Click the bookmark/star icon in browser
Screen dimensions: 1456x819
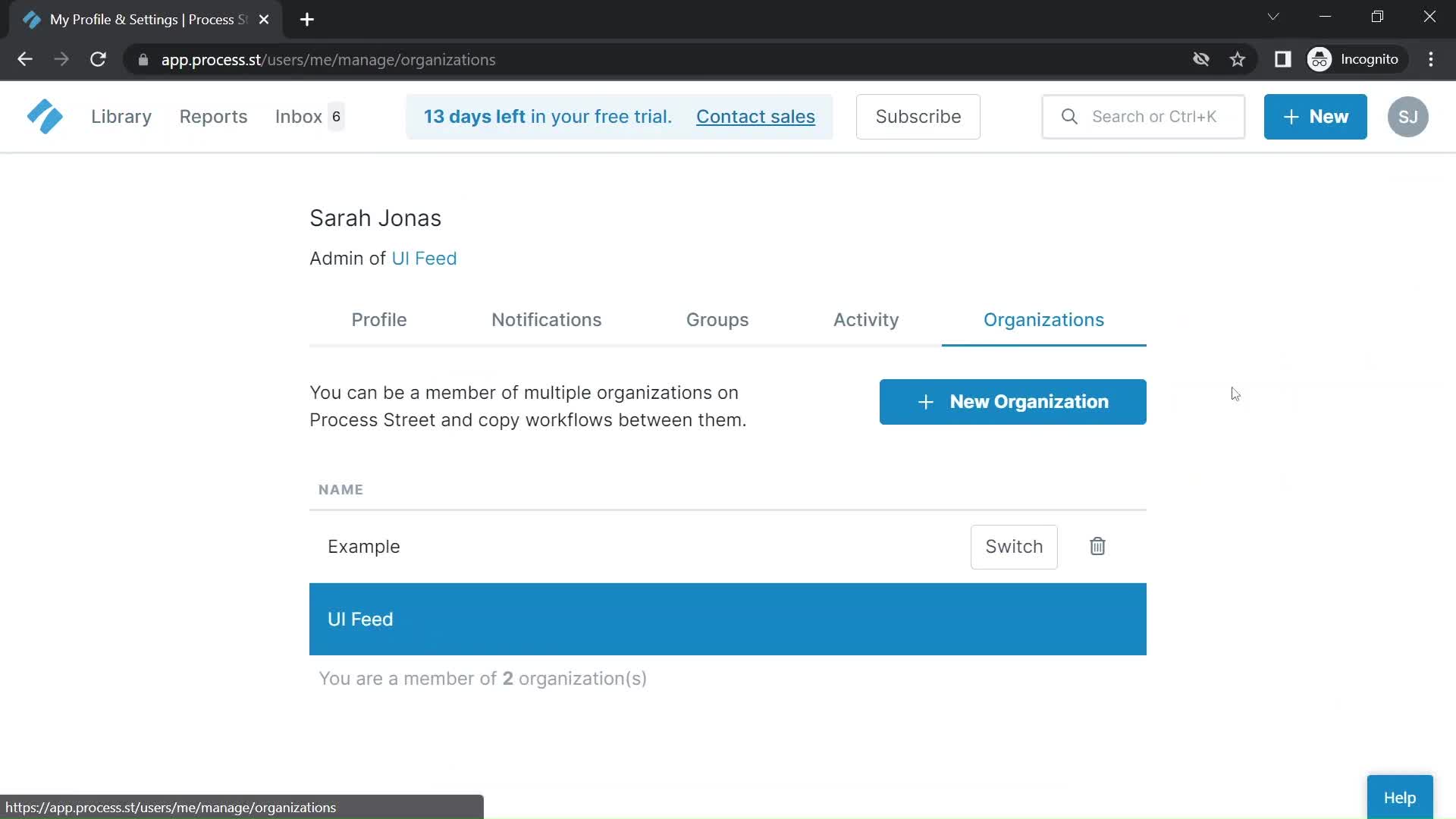pyautogui.click(x=1238, y=59)
